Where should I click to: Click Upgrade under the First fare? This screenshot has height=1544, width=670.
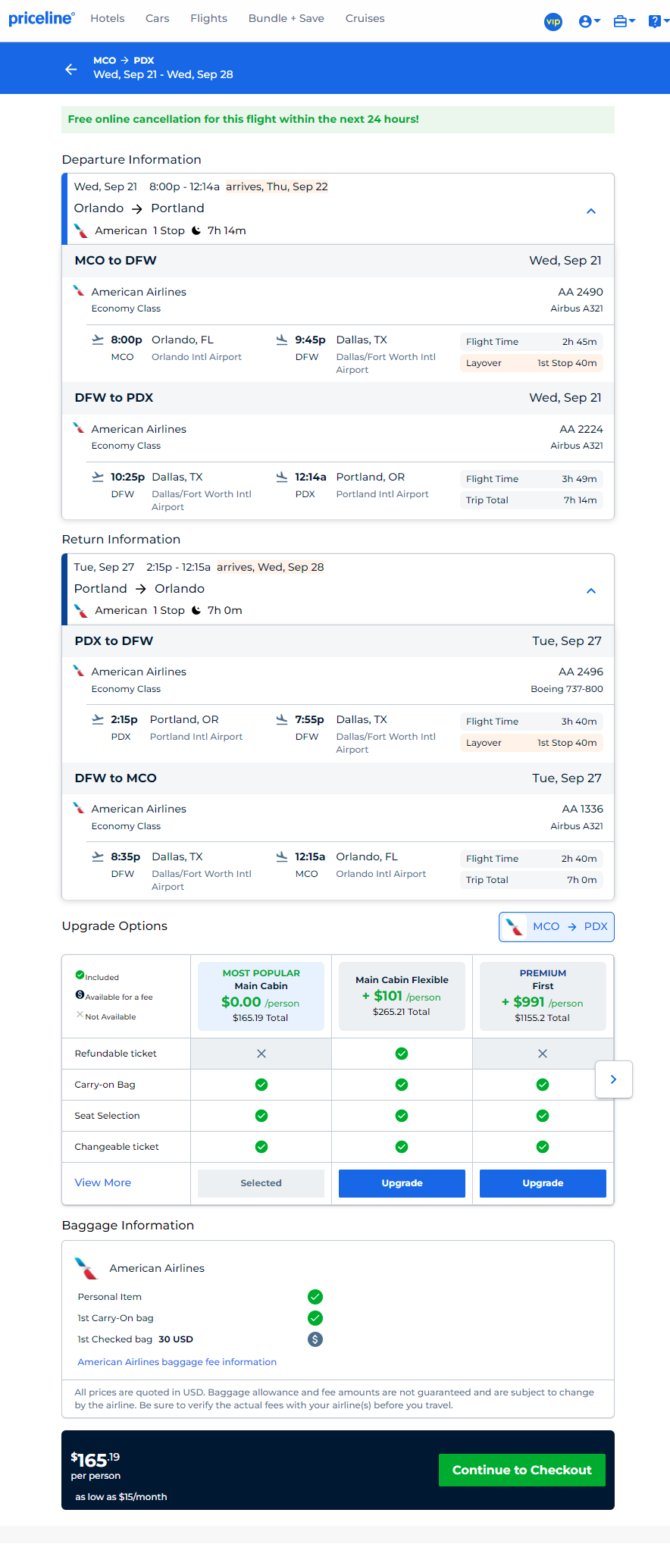coord(543,1183)
